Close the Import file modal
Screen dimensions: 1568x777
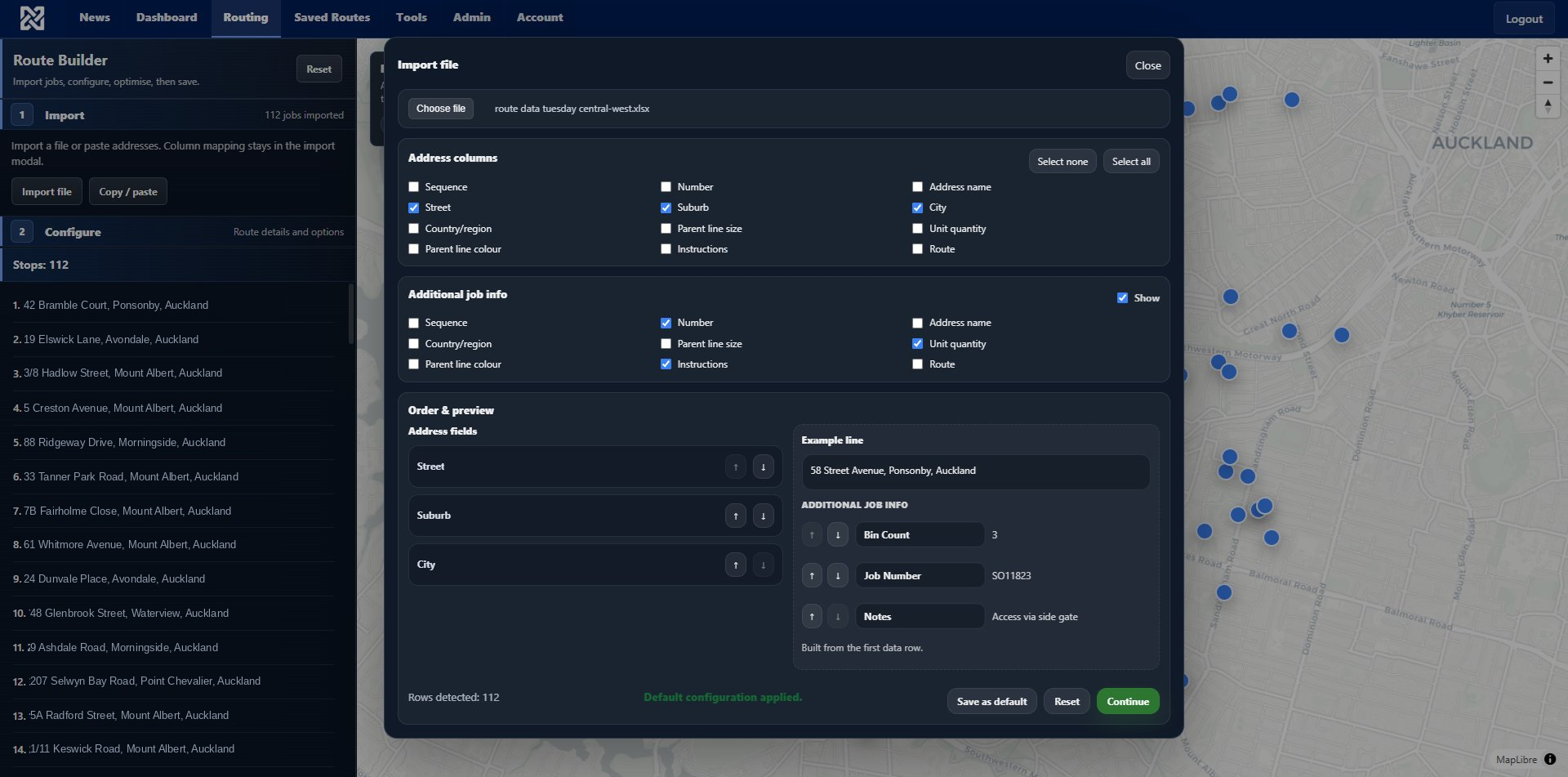tap(1147, 65)
